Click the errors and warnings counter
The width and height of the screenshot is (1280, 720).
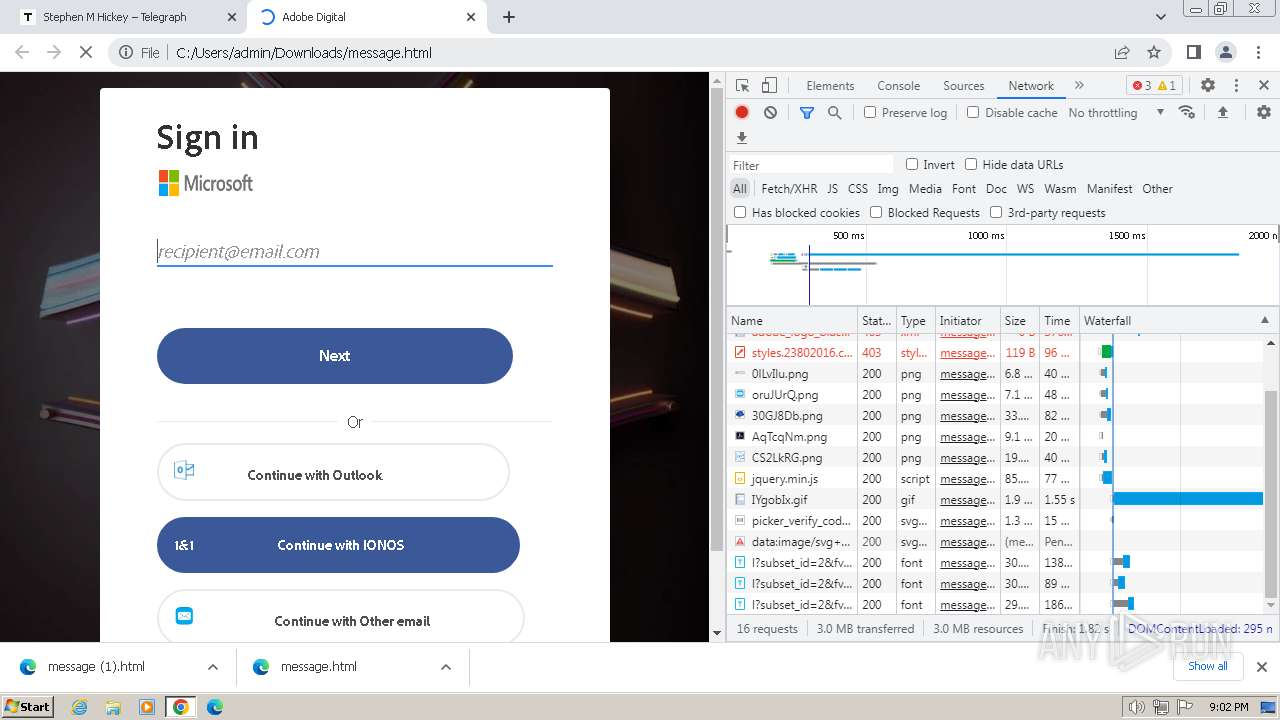pos(1155,86)
